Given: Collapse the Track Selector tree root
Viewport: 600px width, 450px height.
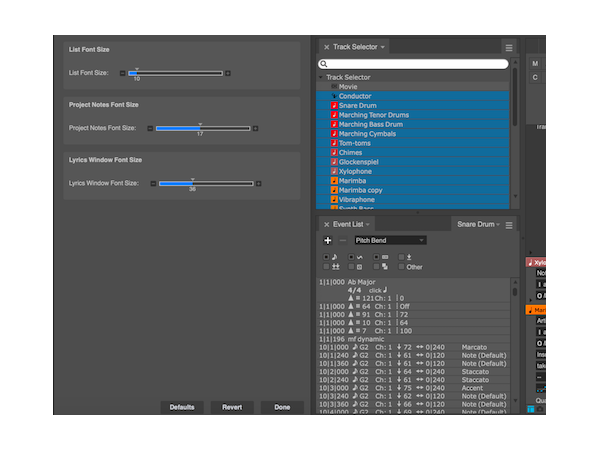Looking at the screenshot, I should (x=321, y=77).
